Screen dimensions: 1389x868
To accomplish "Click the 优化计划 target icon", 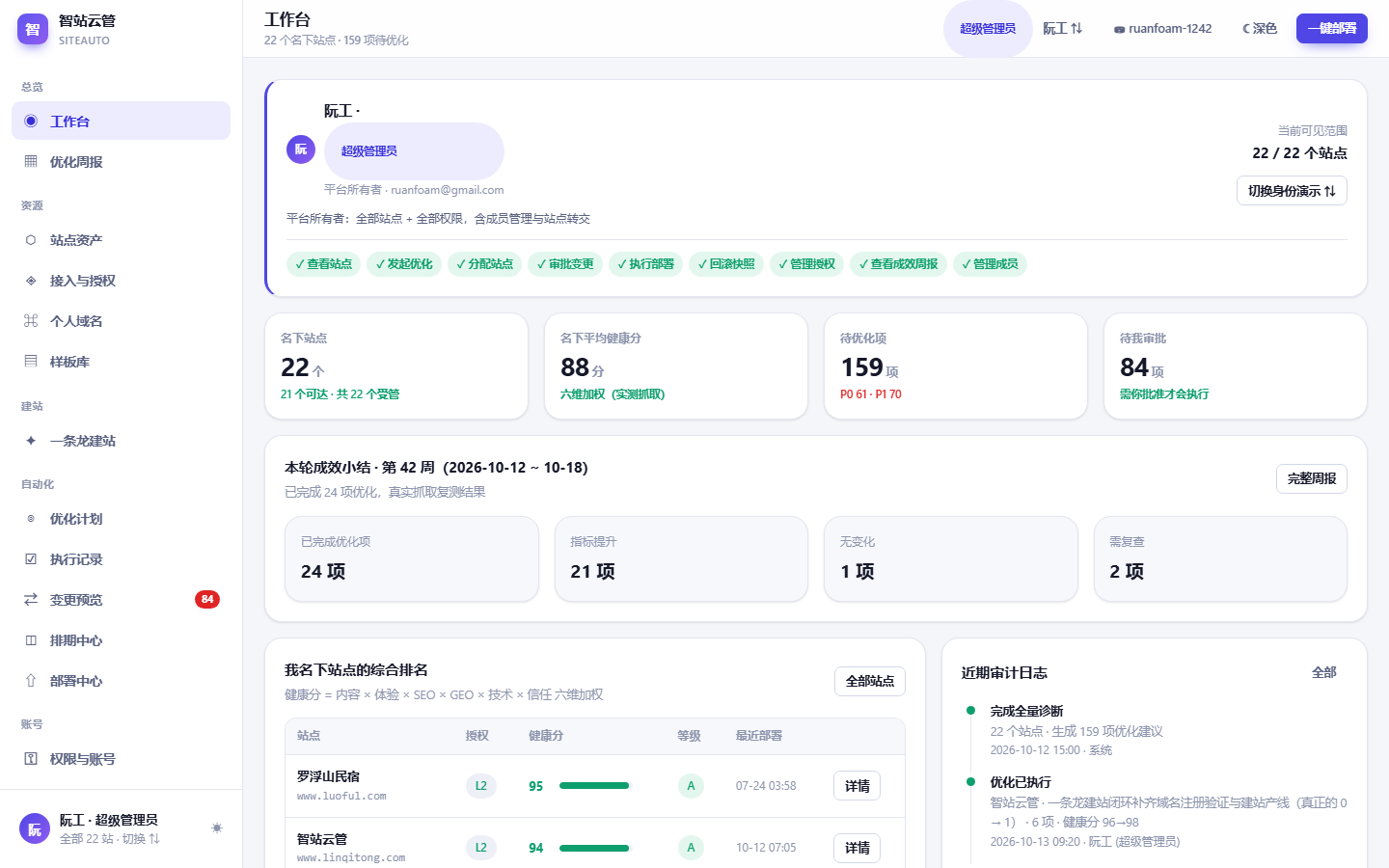I will tap(31, 519).
